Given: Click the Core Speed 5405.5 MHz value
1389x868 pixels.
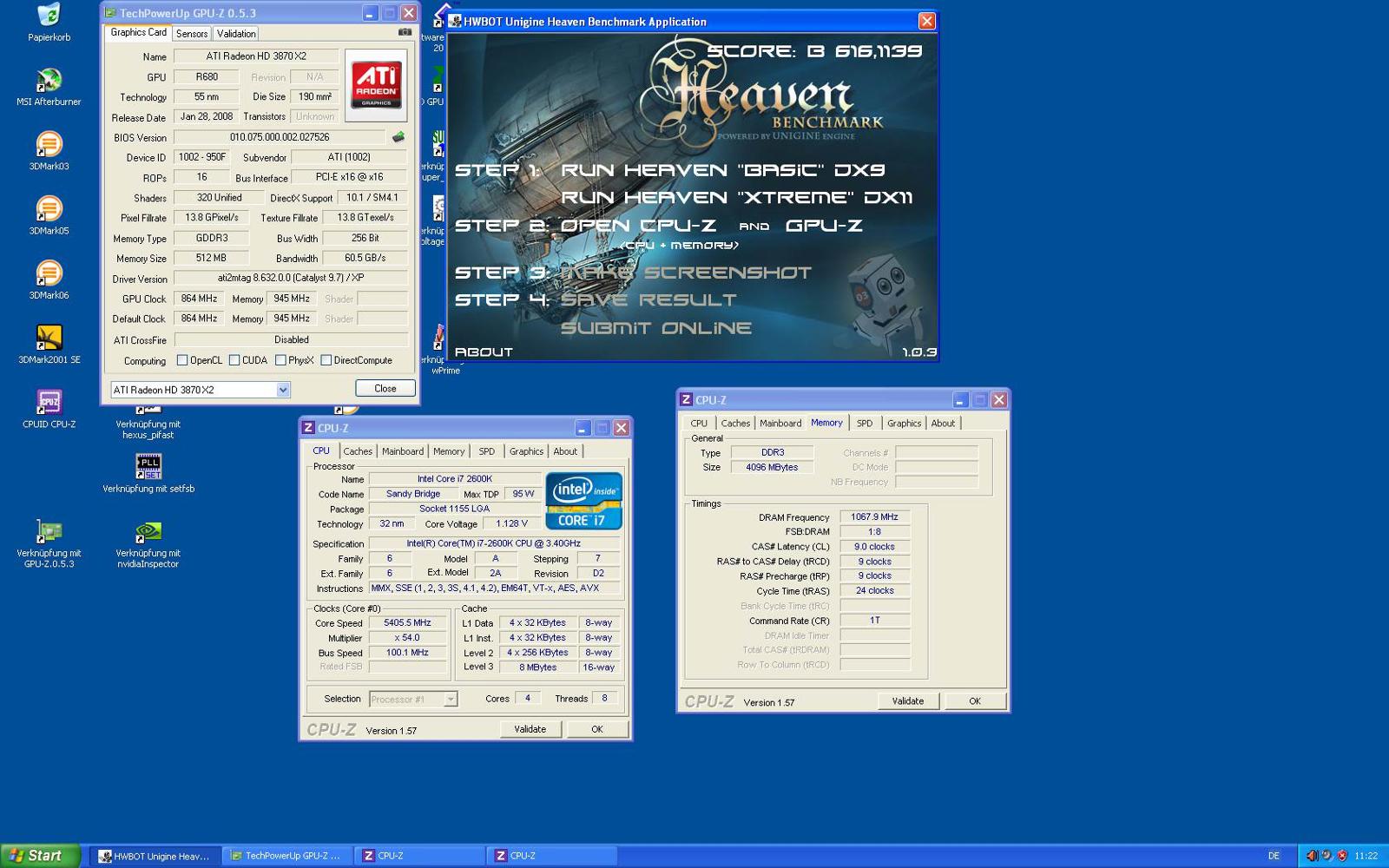Looking at the screenshot, I should pos(407,622).
